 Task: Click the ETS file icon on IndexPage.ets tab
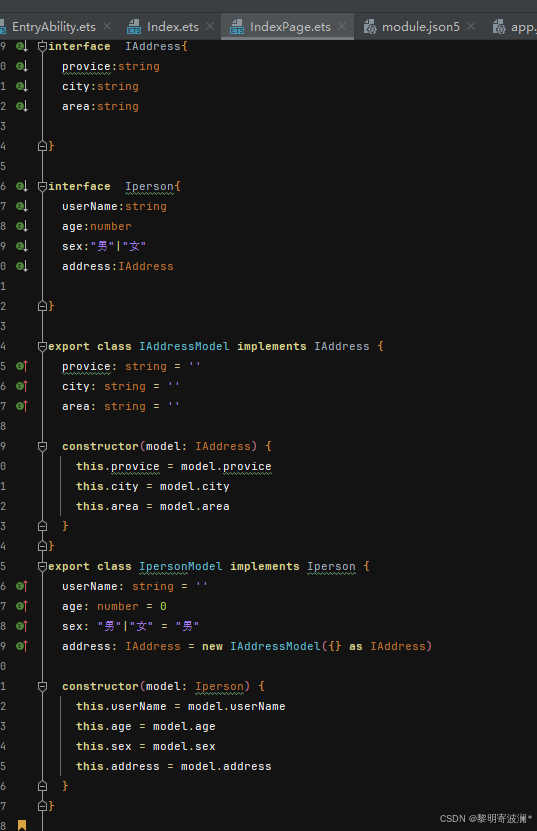coord(237,26)
